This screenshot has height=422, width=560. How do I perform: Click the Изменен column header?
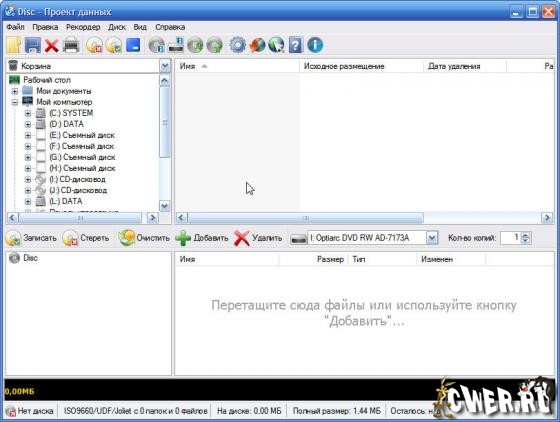click(451, 260)
